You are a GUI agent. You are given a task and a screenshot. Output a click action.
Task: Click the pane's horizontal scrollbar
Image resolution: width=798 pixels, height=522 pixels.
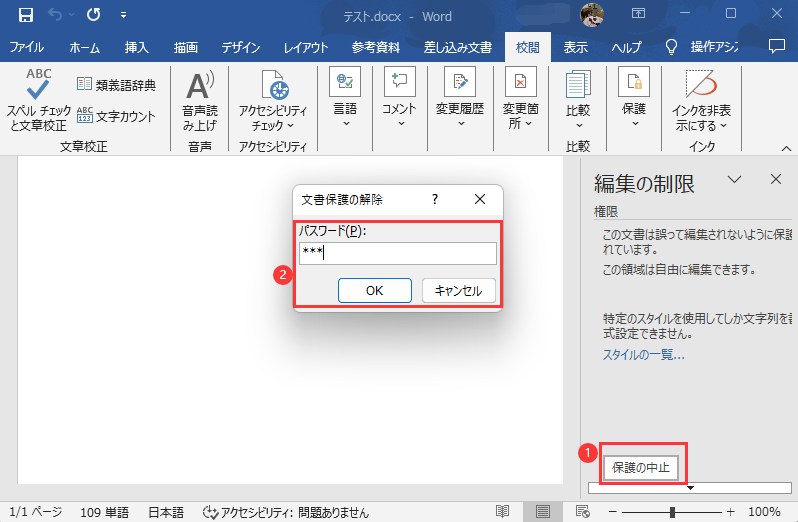[x=690, y=488]
